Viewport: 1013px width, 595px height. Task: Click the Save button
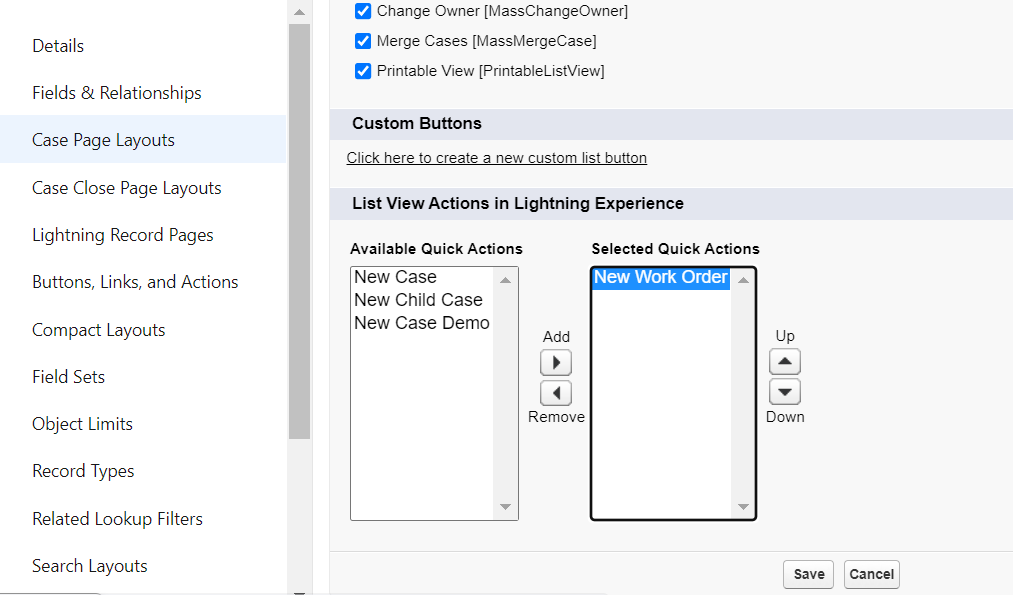tap(809, 574)
